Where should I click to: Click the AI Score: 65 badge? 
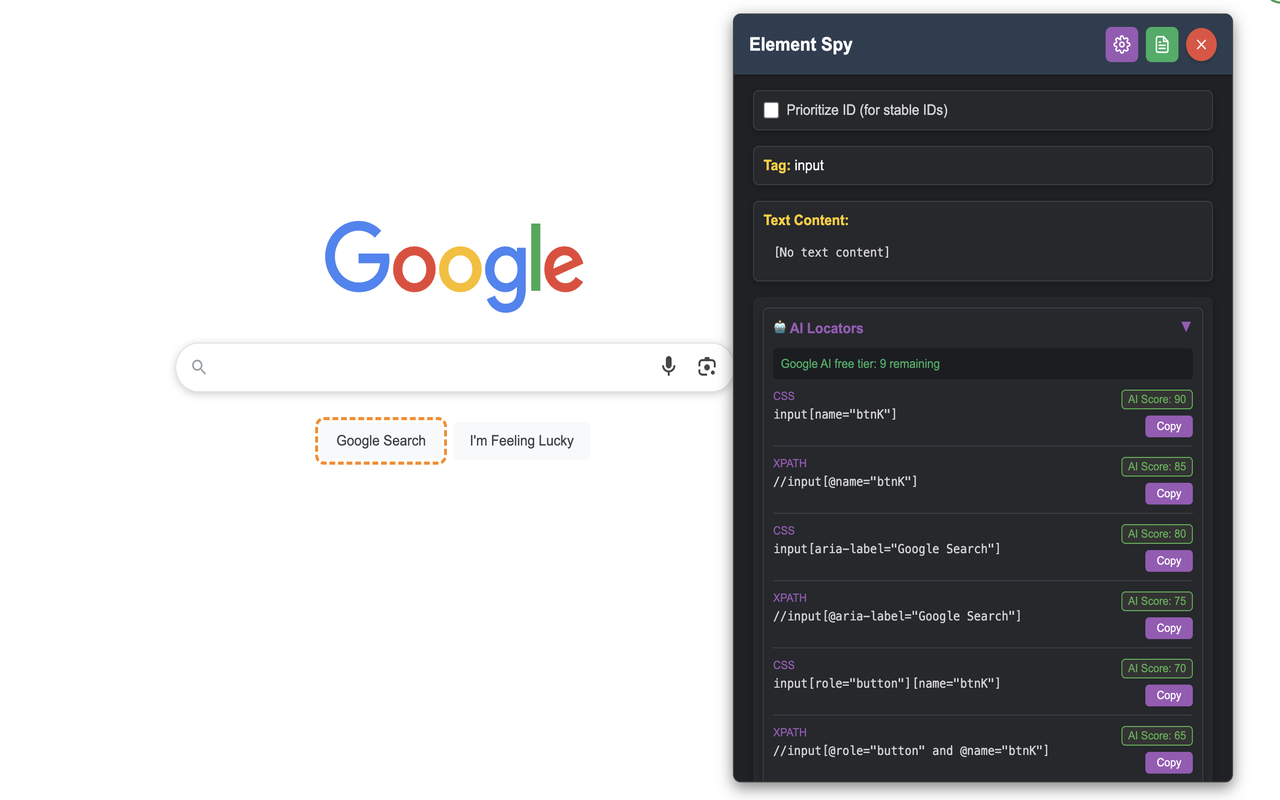coord(1157,735)
